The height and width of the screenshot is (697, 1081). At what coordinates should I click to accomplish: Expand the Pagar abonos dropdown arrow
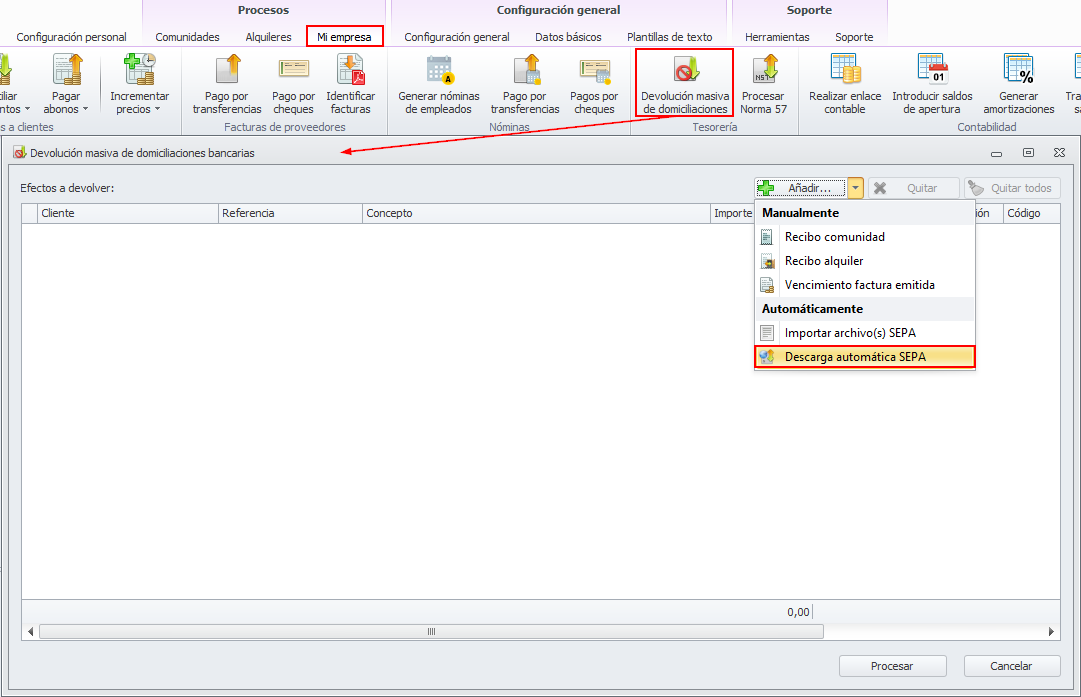click(85, 110)
